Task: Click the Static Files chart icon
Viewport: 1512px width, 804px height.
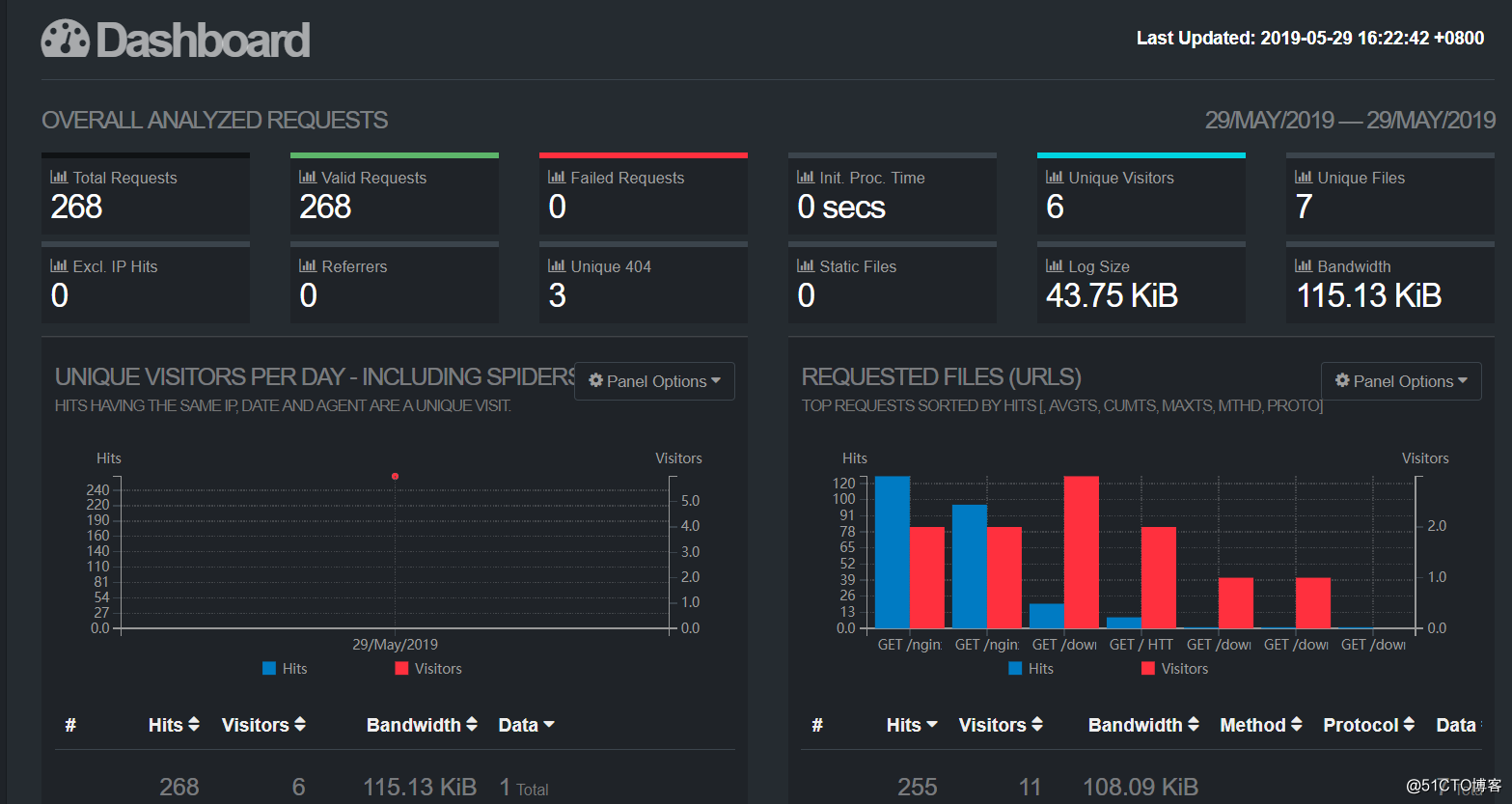Action: [x=806, y=266]
